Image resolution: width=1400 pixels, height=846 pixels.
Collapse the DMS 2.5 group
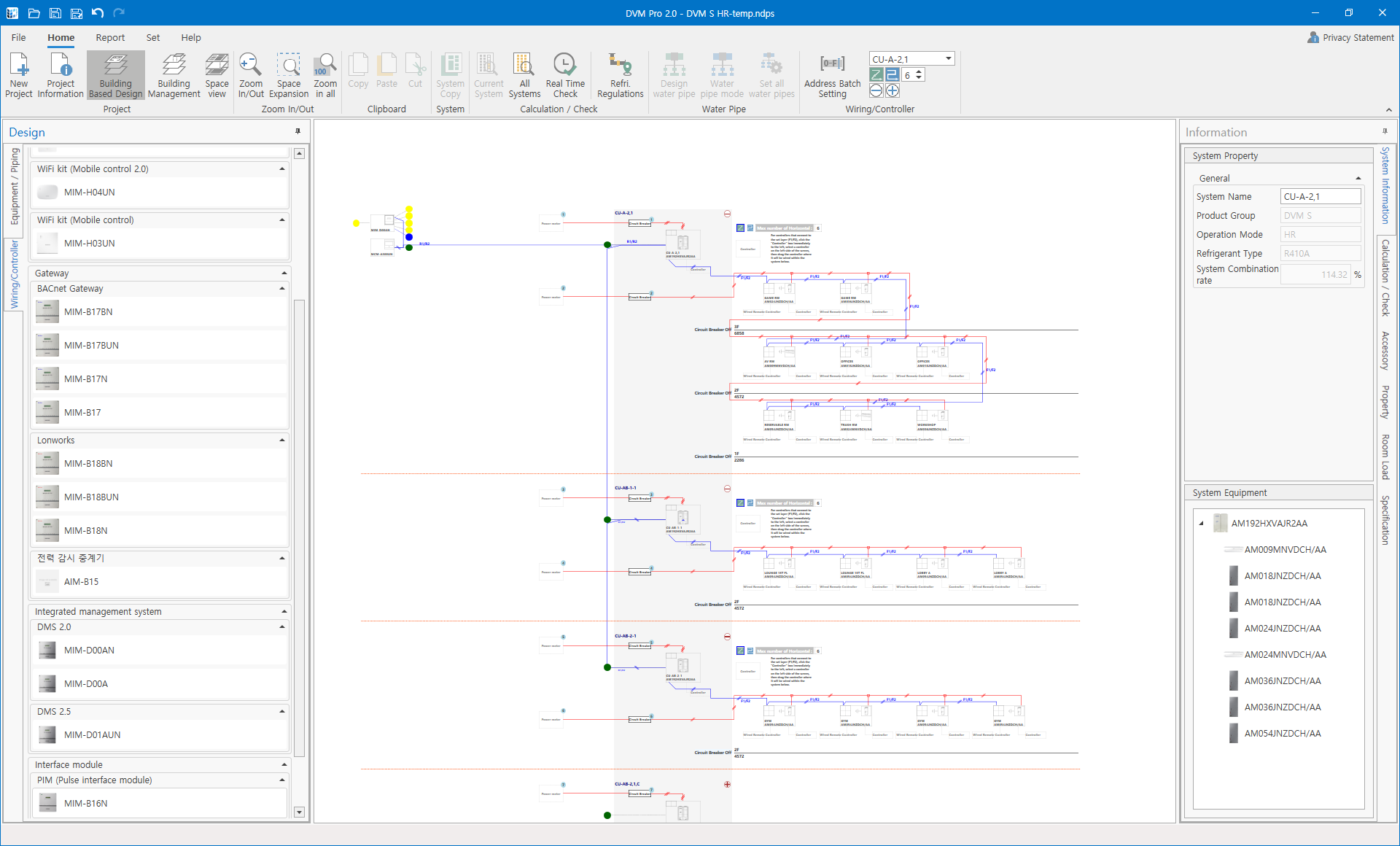(282, 712)
